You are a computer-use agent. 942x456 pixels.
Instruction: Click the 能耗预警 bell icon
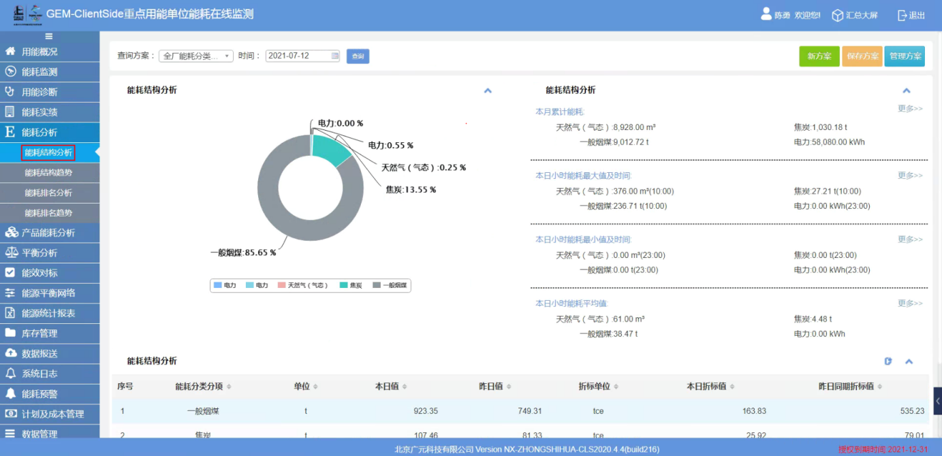click(10, 394)
